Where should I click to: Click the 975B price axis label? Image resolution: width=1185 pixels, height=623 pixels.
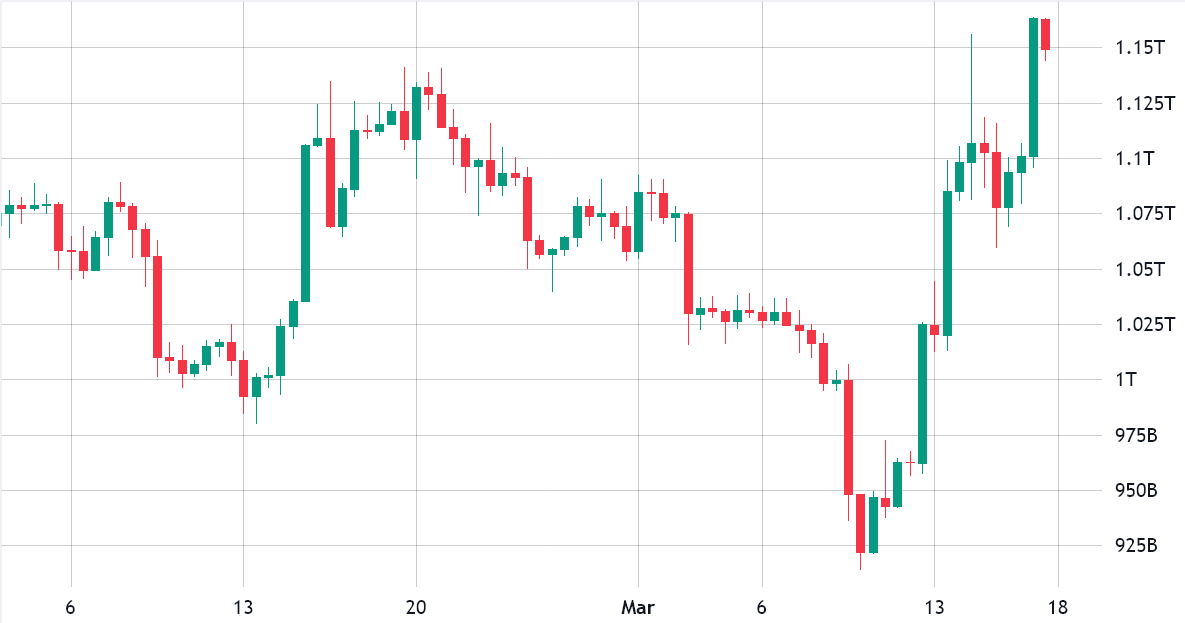coord(1137,435)
